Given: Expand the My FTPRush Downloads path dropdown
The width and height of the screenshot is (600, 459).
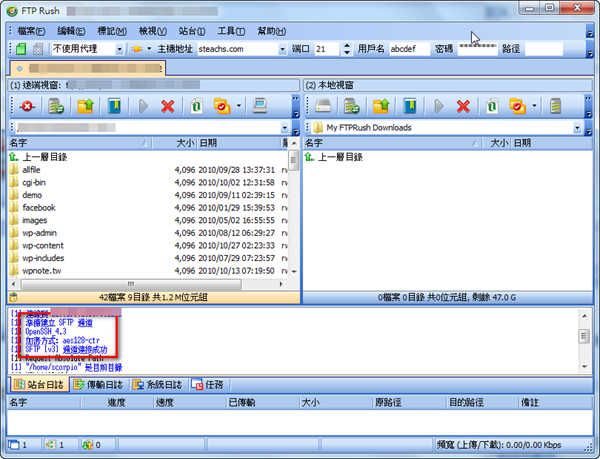Looking at the screenshot, I should tap(577, 127).
